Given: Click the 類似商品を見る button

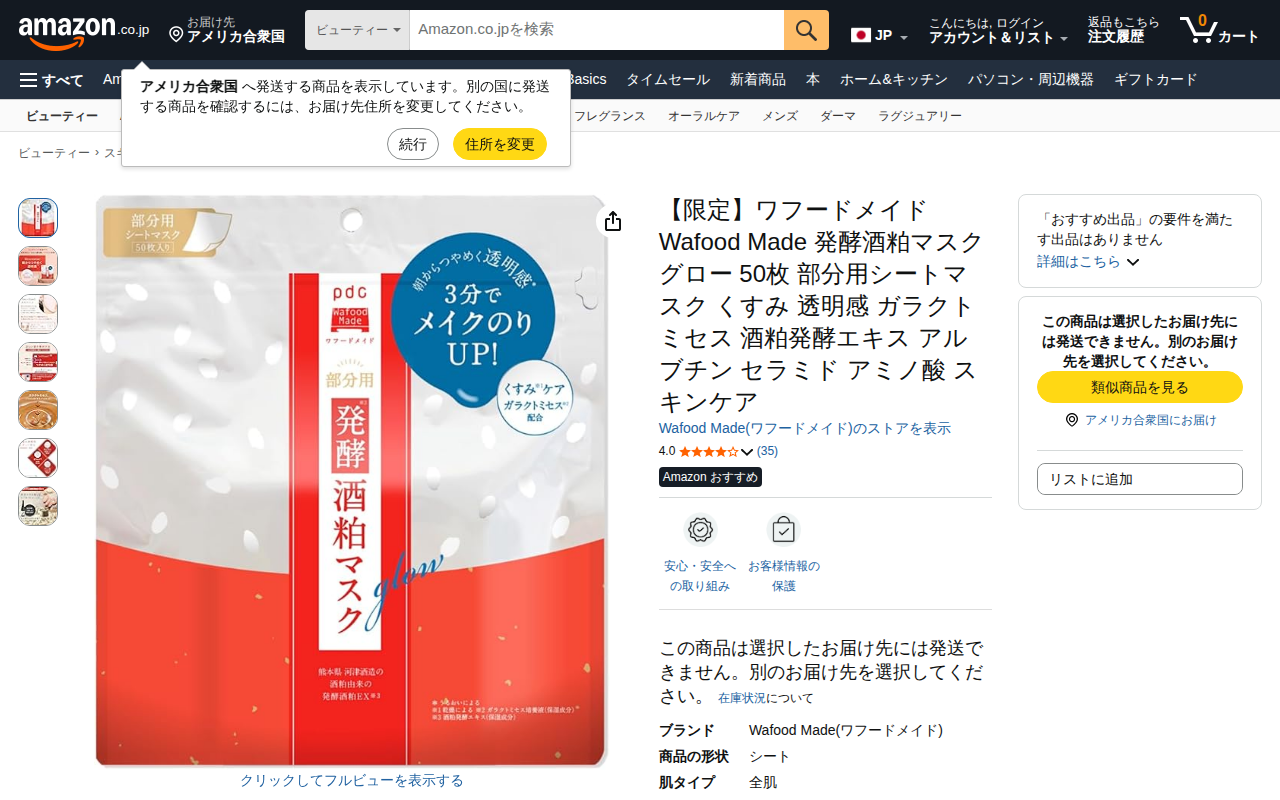Looking at the screenshot, I should tap(1140, 387).
